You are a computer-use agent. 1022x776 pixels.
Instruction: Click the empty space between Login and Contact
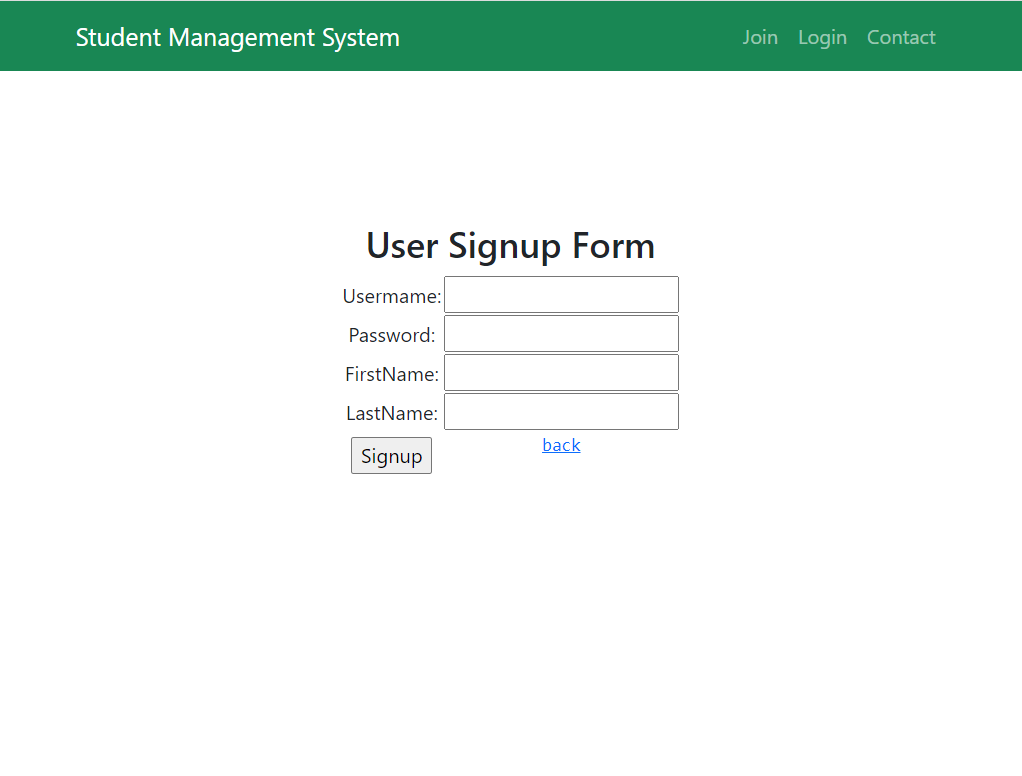(x=858, y=37)
